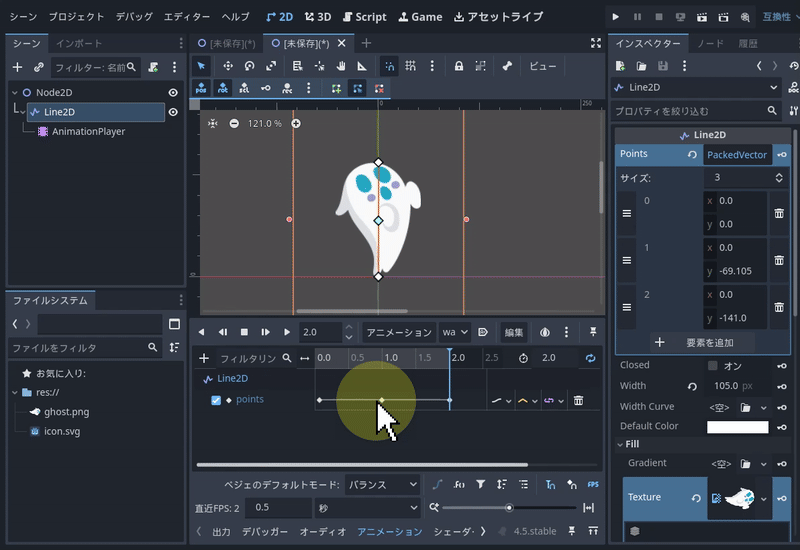Select the Rotate mode tool

249,66
